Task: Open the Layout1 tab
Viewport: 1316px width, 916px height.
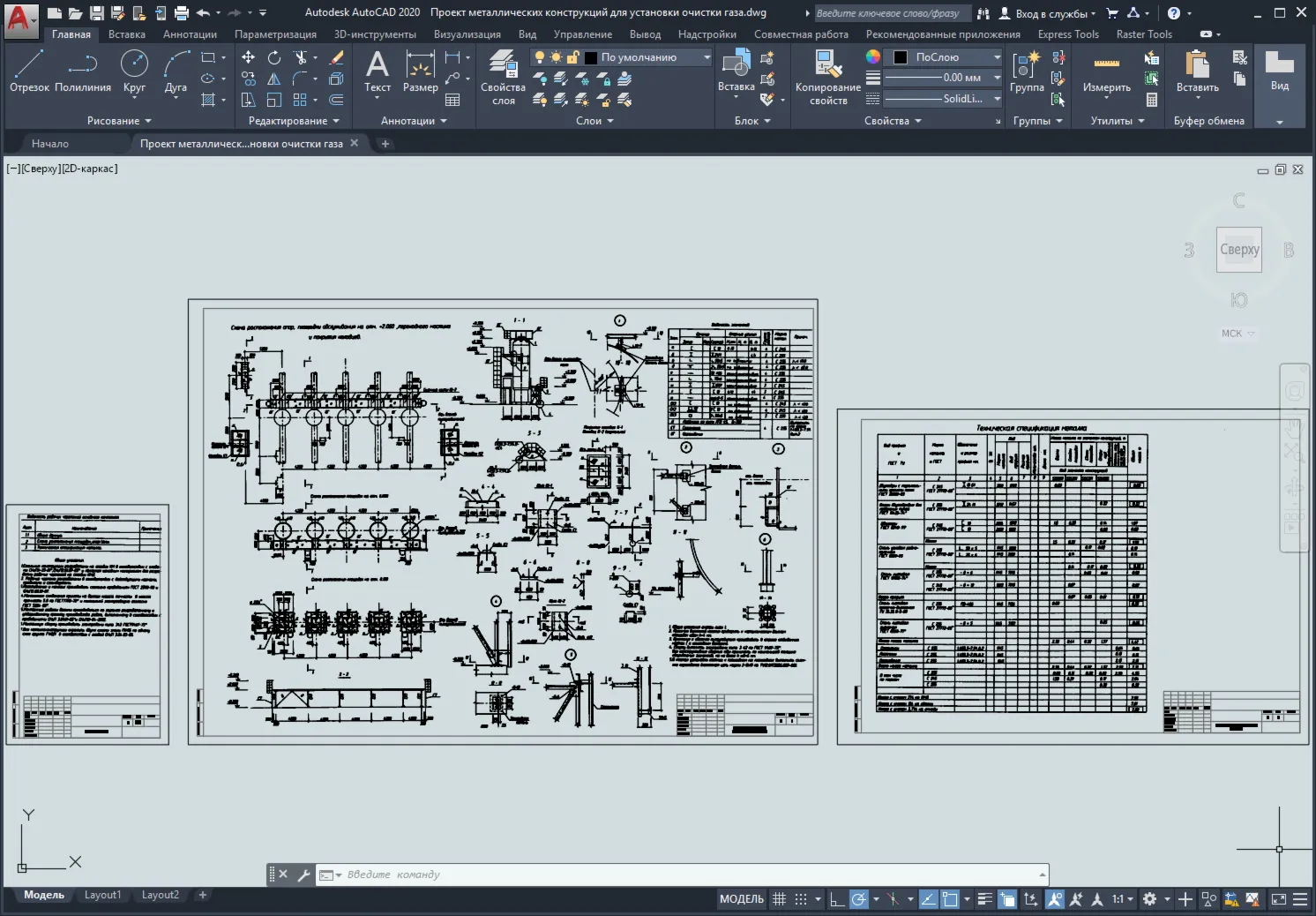Action: 102,895
